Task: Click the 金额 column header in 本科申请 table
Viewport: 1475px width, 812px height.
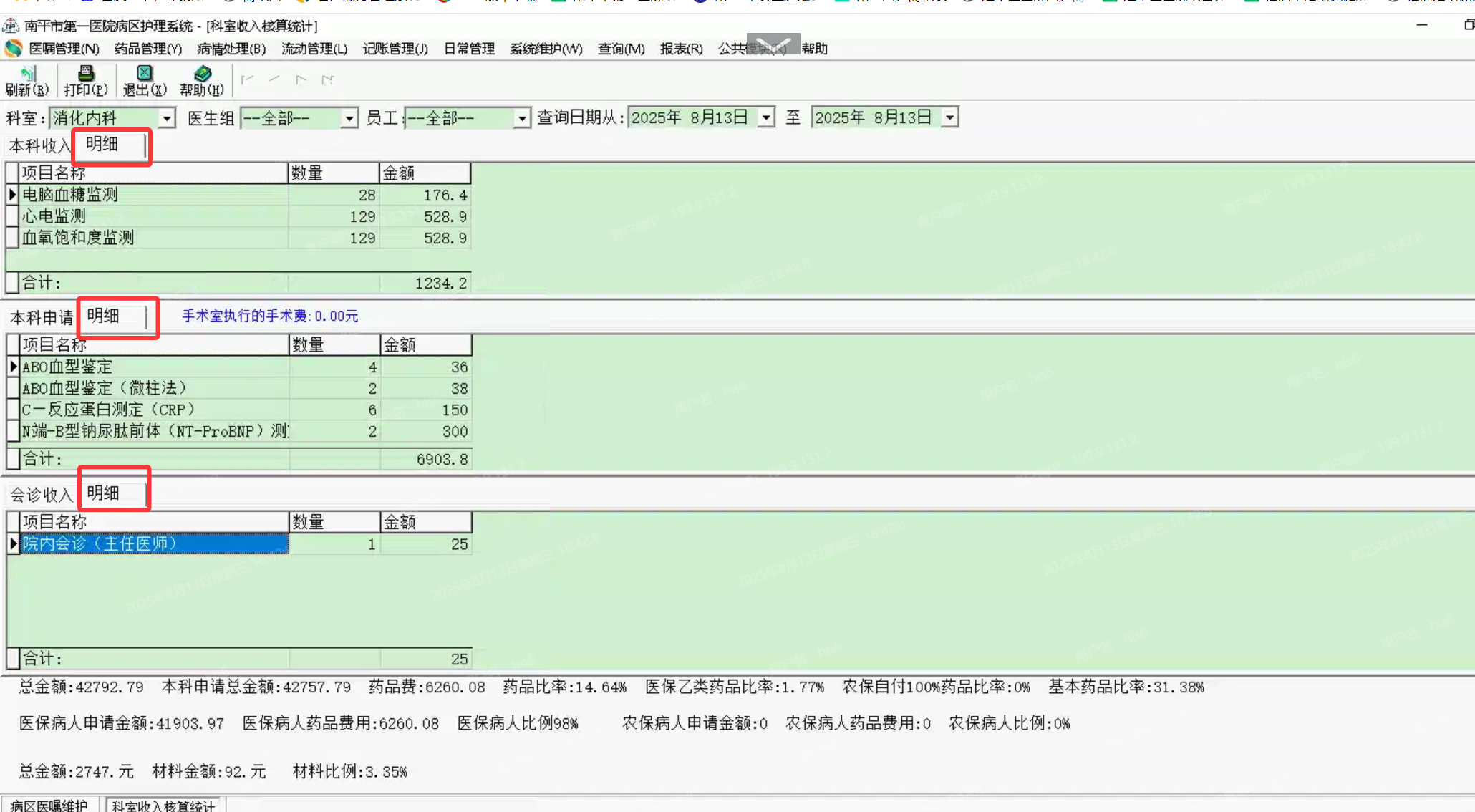Action: point(425,345)
